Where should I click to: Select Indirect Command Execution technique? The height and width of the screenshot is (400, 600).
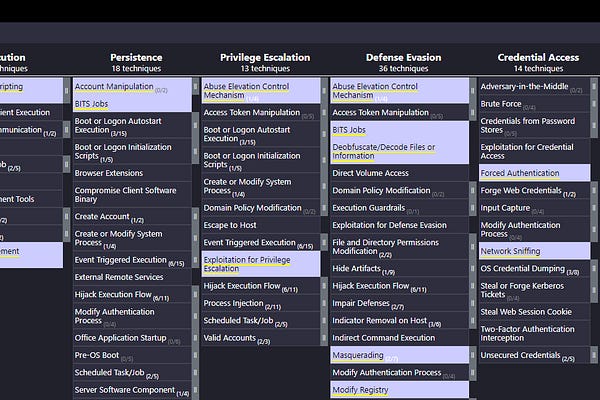tap(399, 338)
